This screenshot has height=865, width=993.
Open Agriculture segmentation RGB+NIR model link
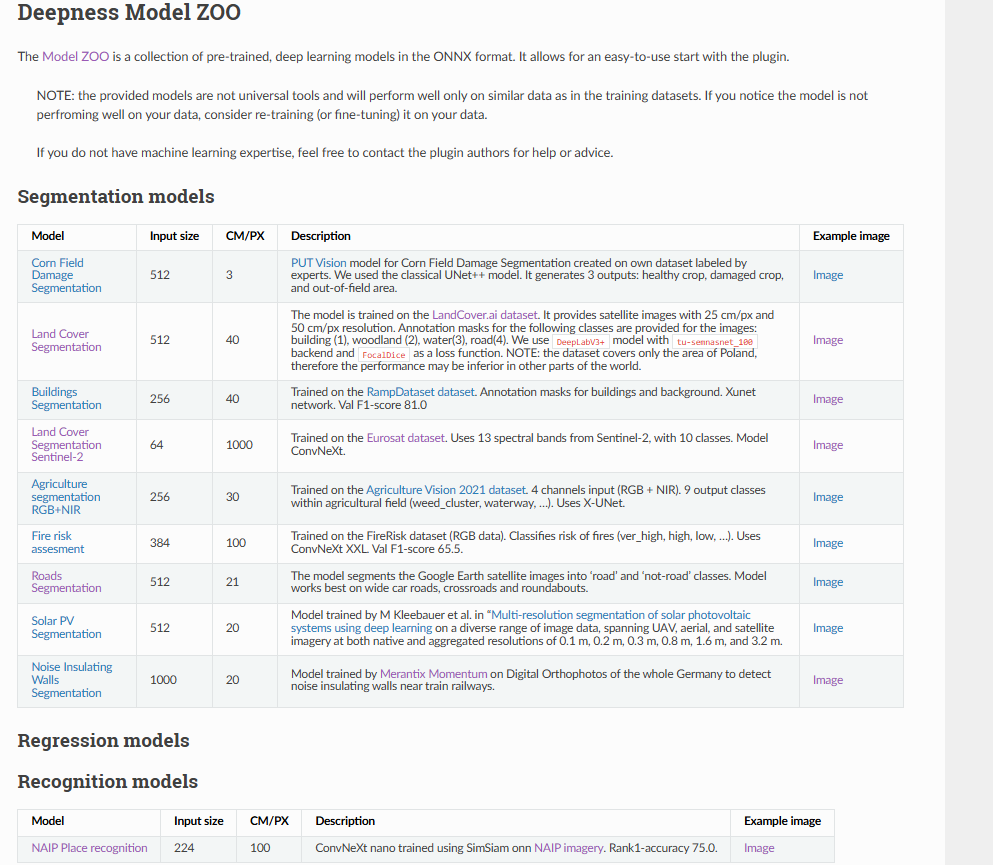click(66, 496)
